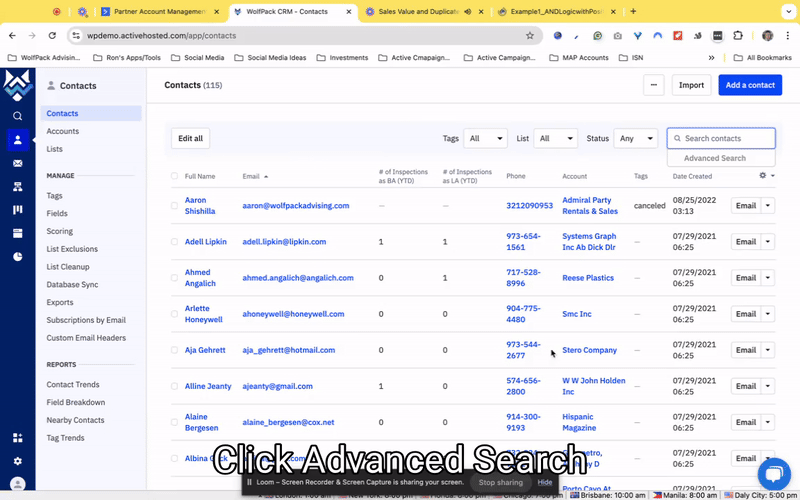This screenshot has height=500, width=800.
Task: Reload the page in the browser
Action: point(52,36)
